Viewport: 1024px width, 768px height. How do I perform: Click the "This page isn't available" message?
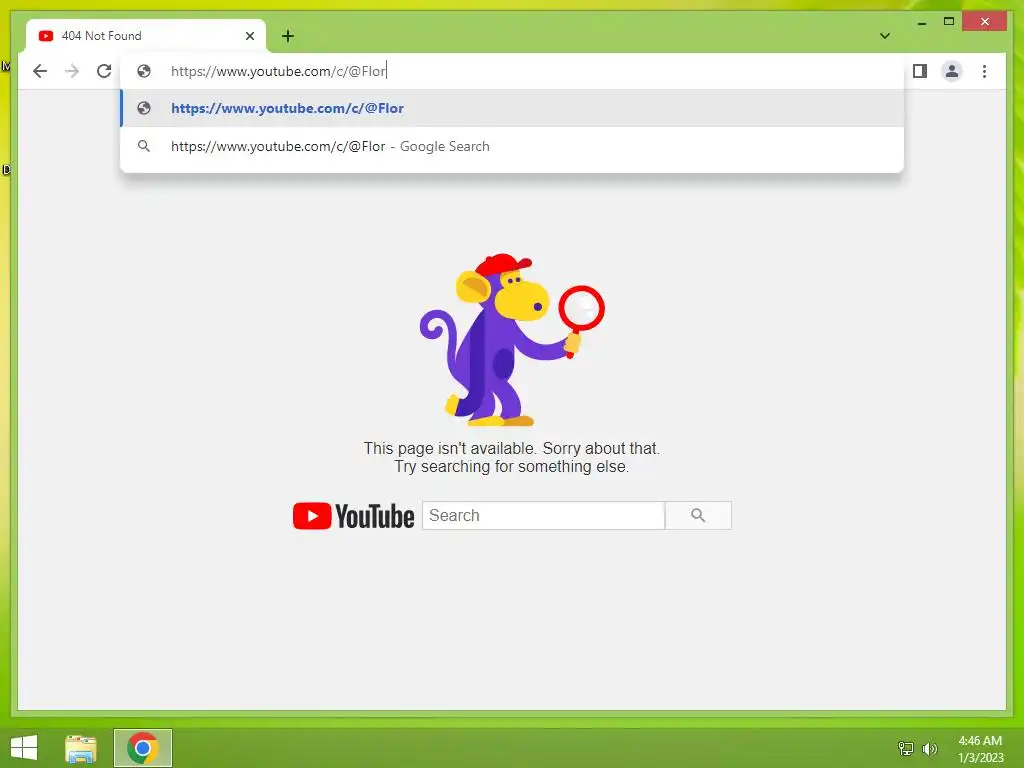512,457
